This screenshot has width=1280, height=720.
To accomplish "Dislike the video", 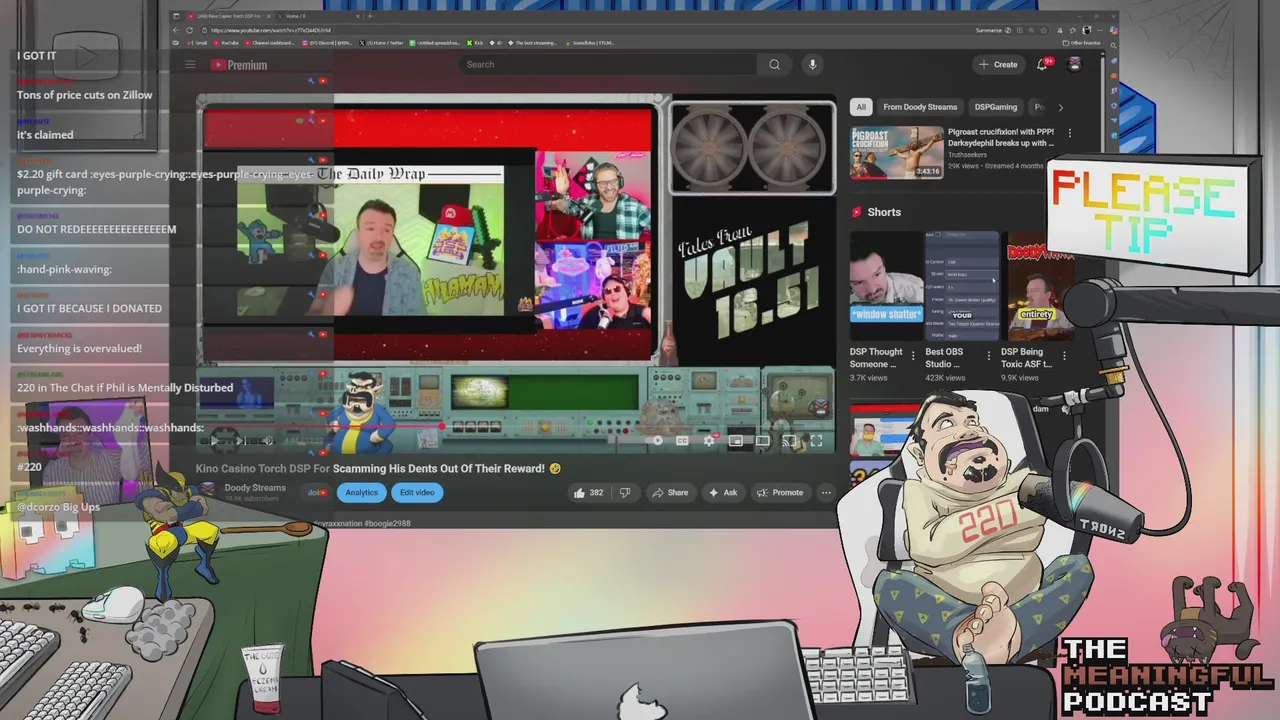I will click(625, 492).
